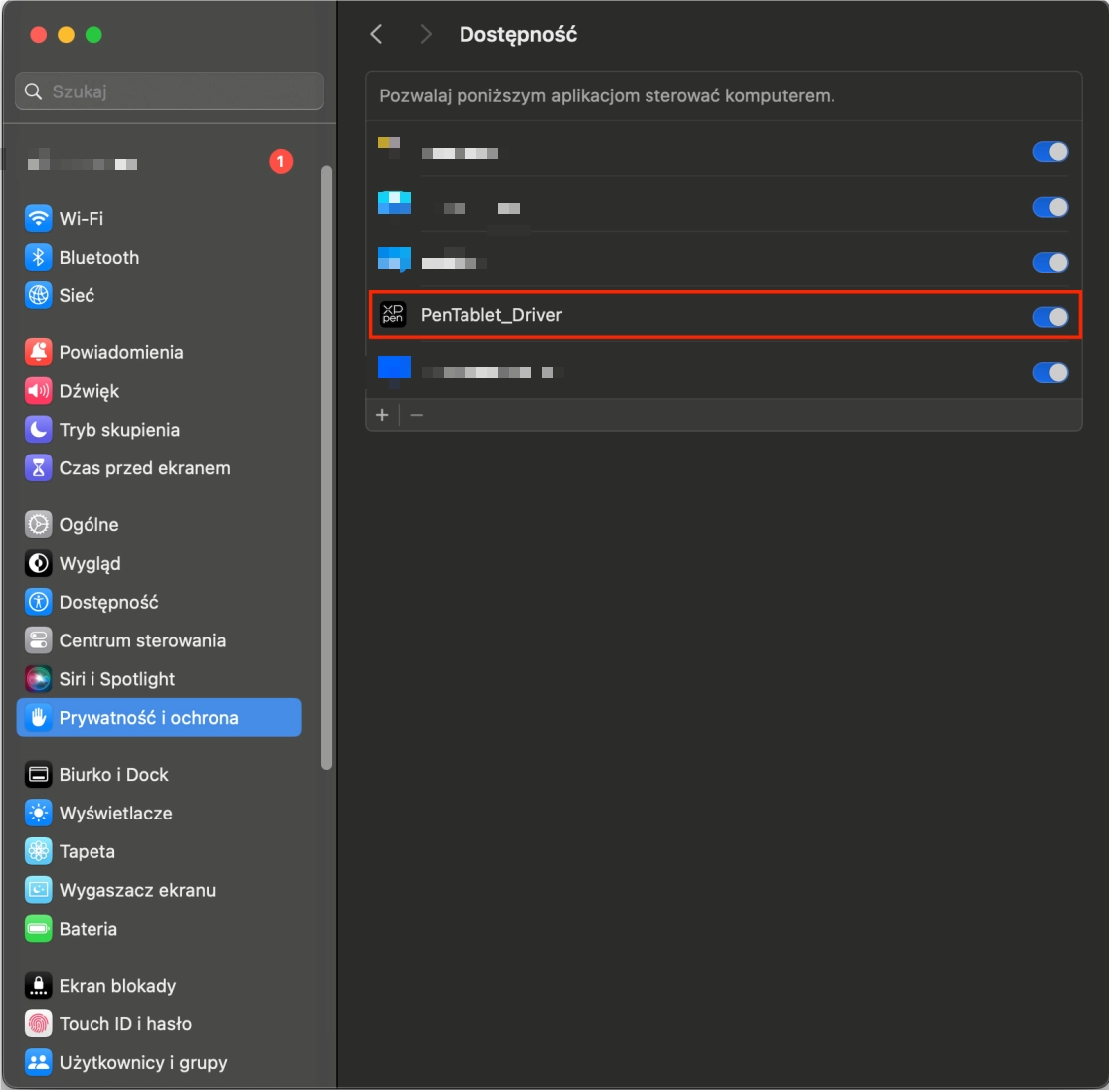Click the Siri i Spotlight icon
Screen dimensions: 1110x1092
[x=38, y=679]
